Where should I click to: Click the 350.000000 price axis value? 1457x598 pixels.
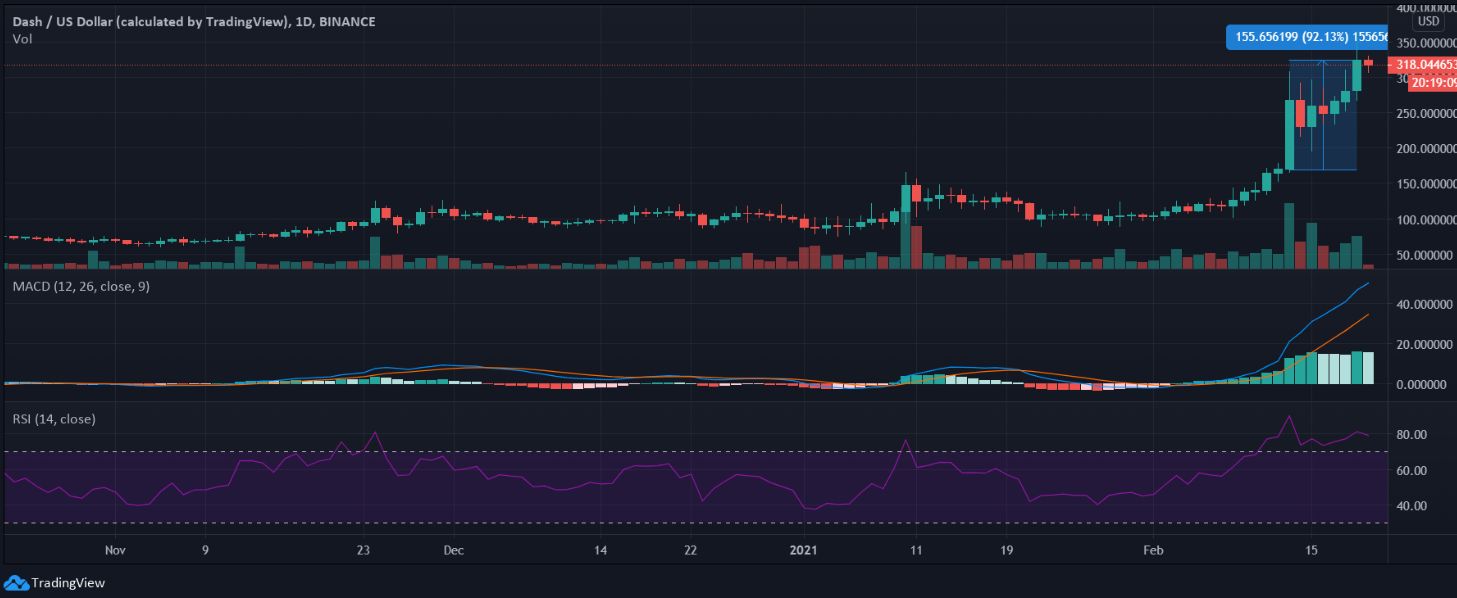[1425, 43]
